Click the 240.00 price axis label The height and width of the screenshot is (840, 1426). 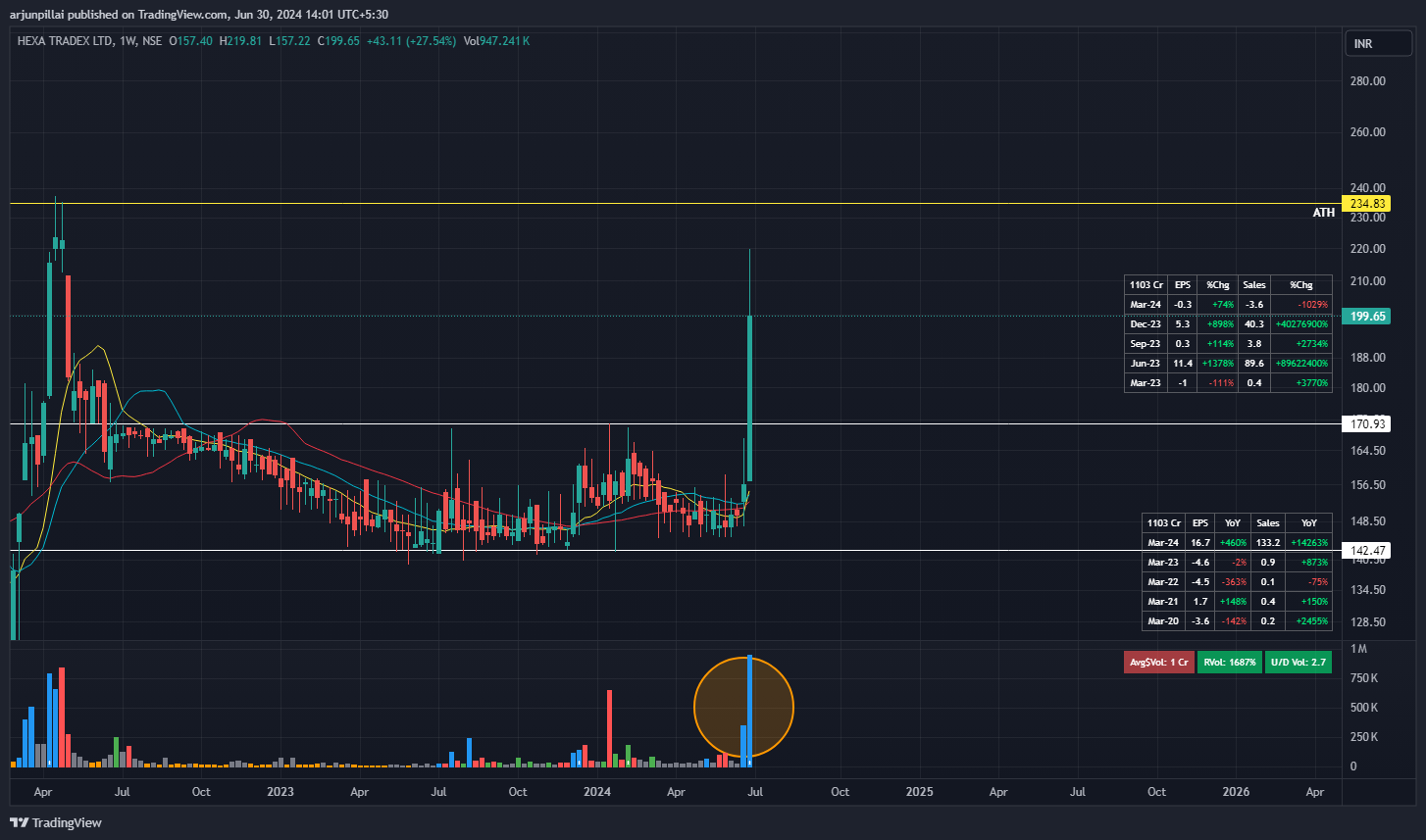coord(1367,188)
